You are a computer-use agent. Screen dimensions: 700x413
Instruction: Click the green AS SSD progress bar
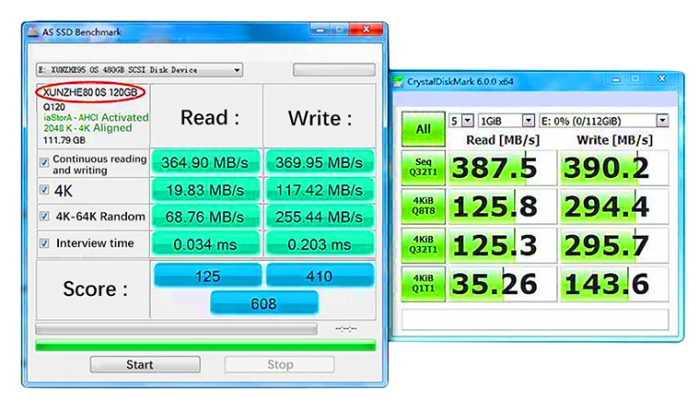tap(205, 346)
